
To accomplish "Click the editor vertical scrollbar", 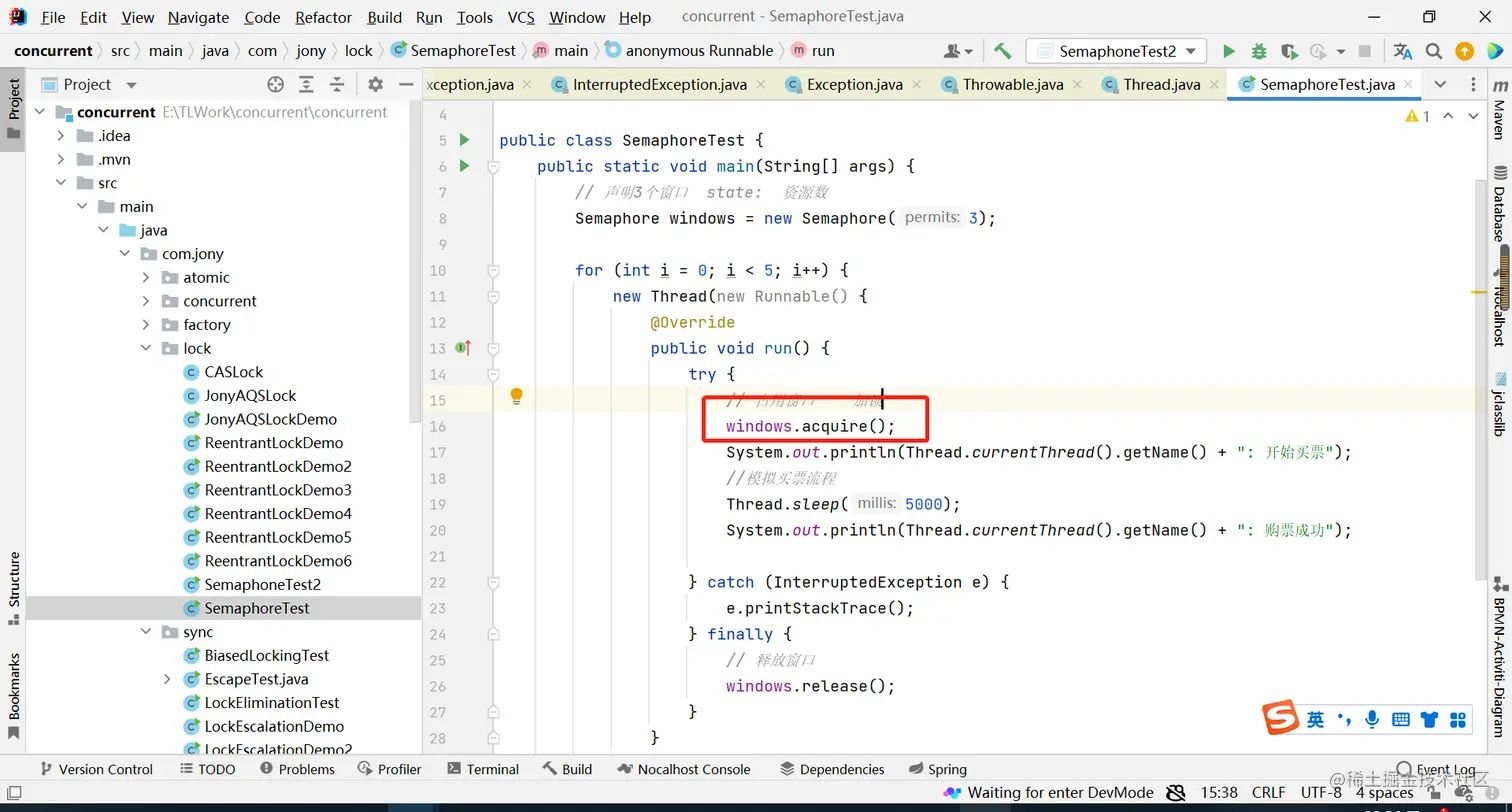I will click(1481, 378).
